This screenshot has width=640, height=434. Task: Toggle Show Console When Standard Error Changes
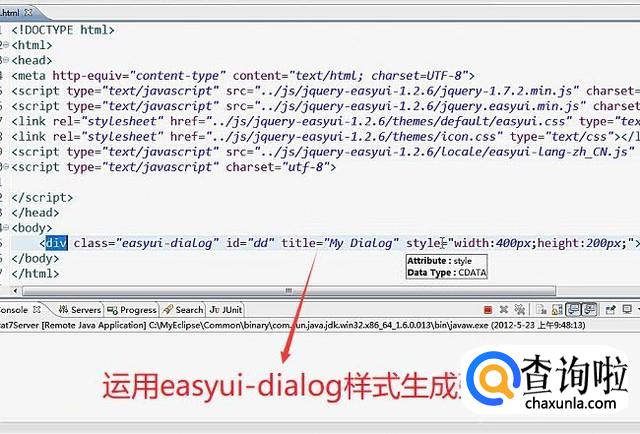pyautogui.click(x=590, y=310)
